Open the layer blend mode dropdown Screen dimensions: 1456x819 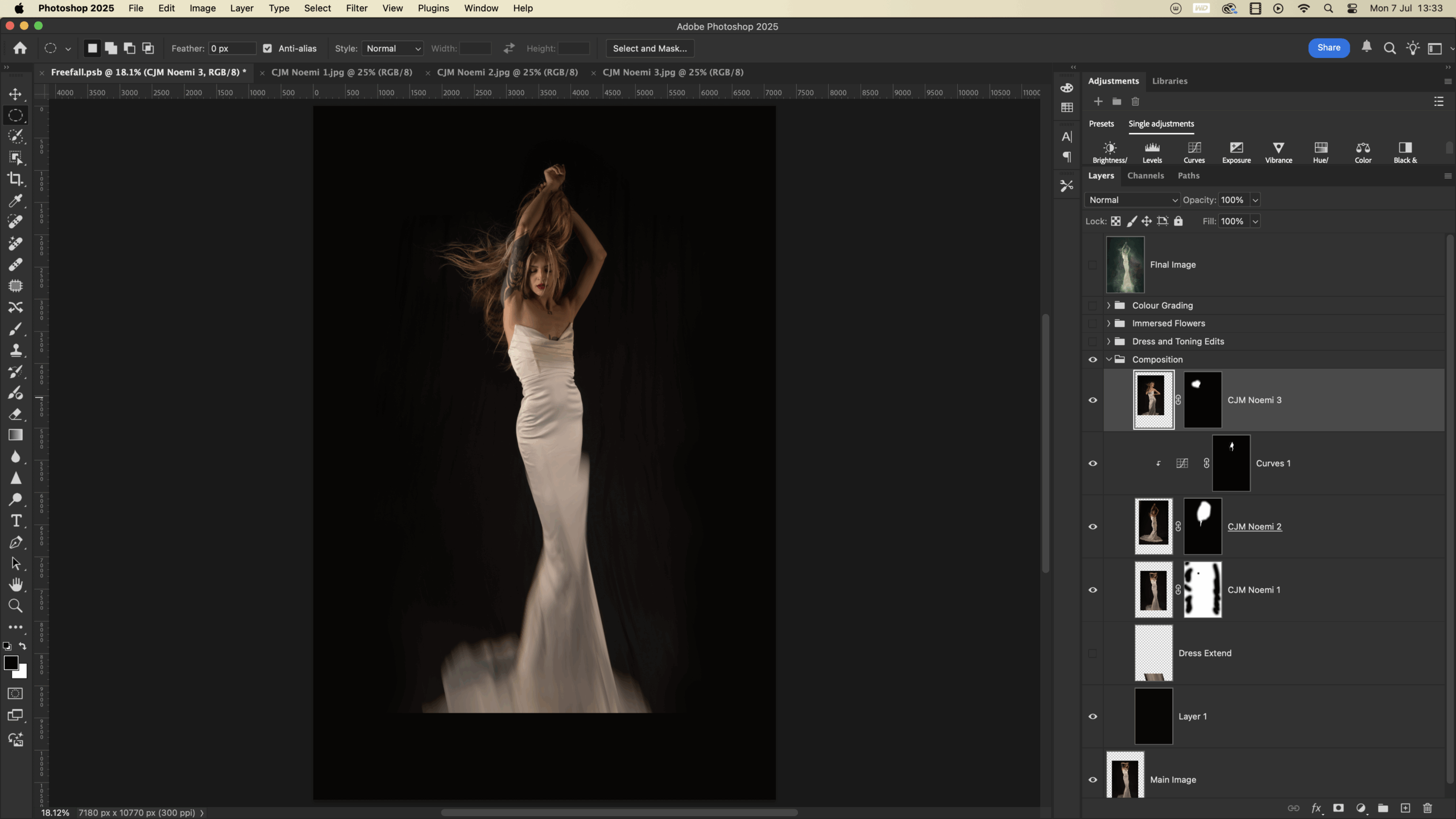pos(1132,200)
